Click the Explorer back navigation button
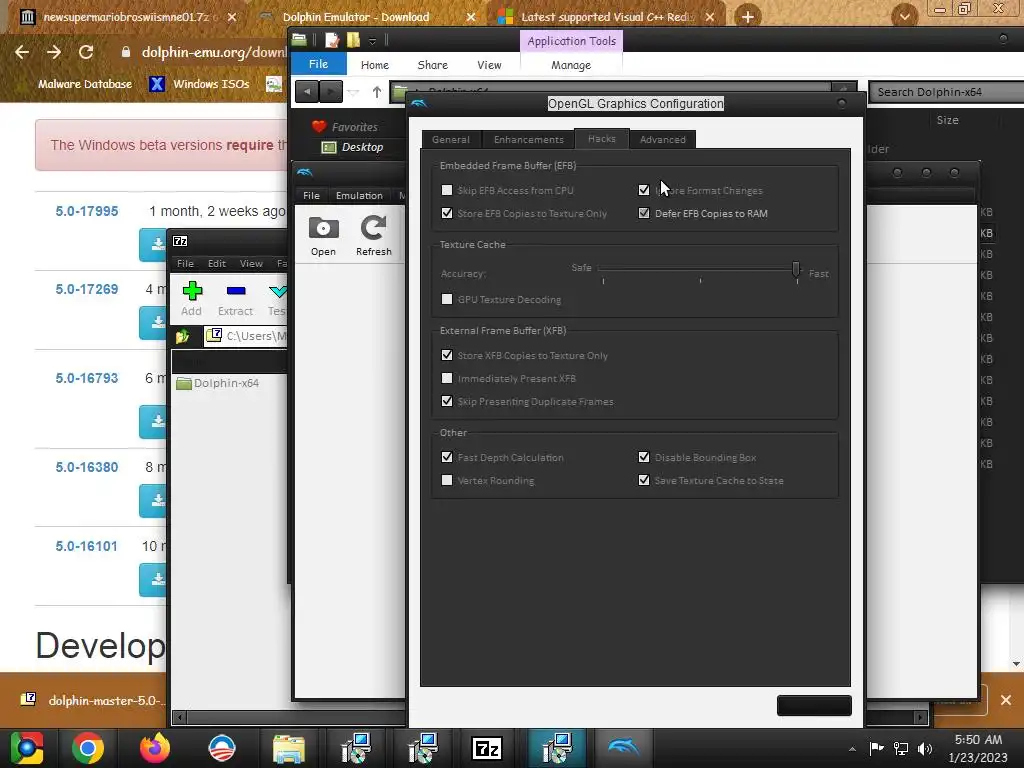Image resolution: width=1024 pixels, height=768 pixels. click(x=307, y=92)
